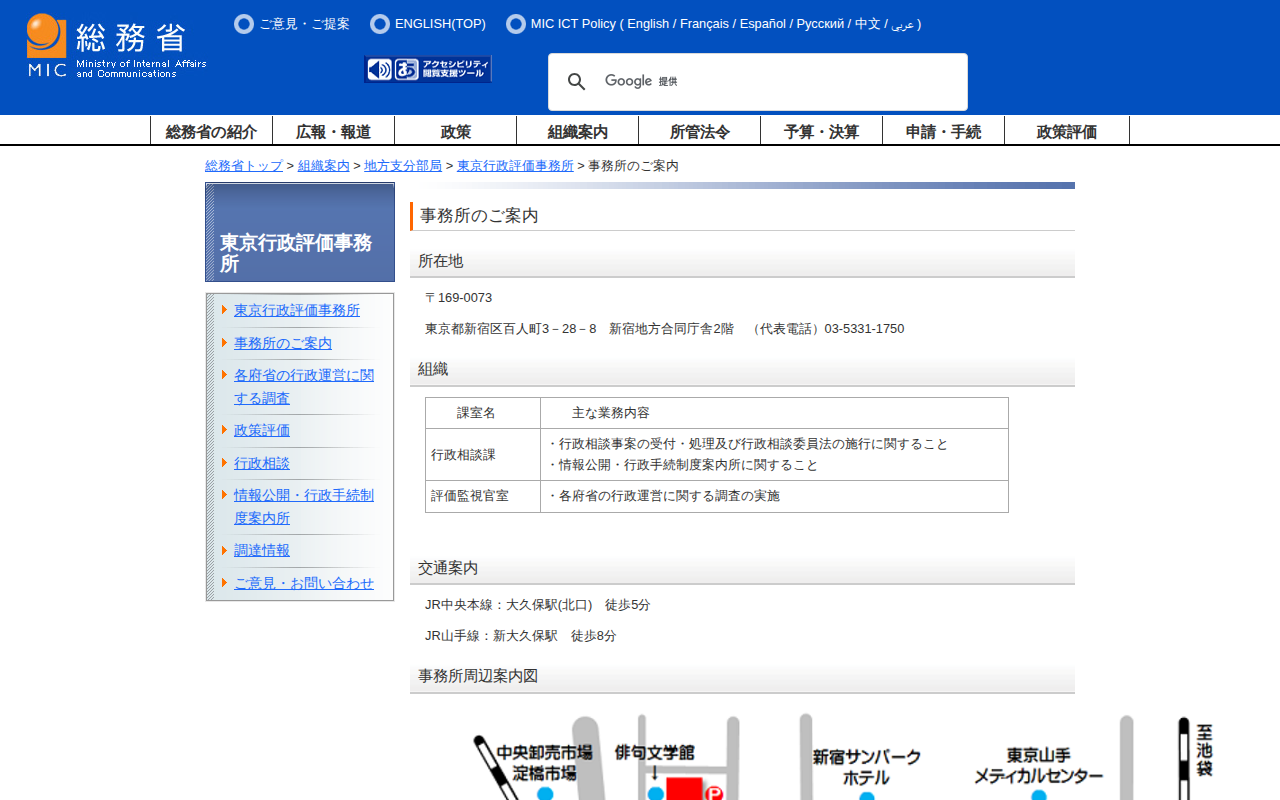Open ご意見・お問い合わせ sidebar link

point(304,583)
